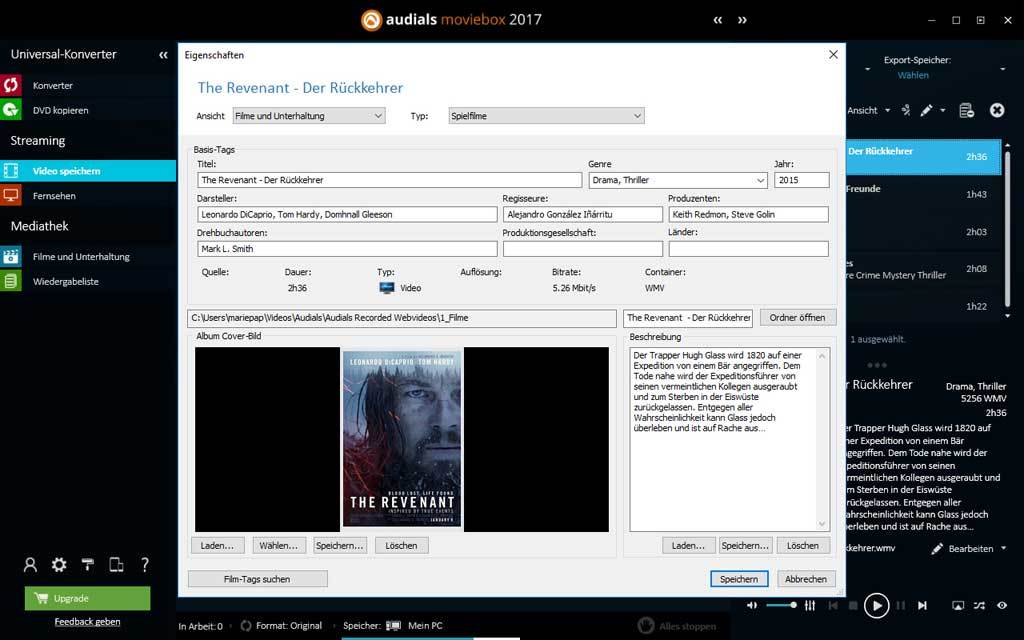
Task: Open the Feedback geben link
Action: click(x=88, y=622)
